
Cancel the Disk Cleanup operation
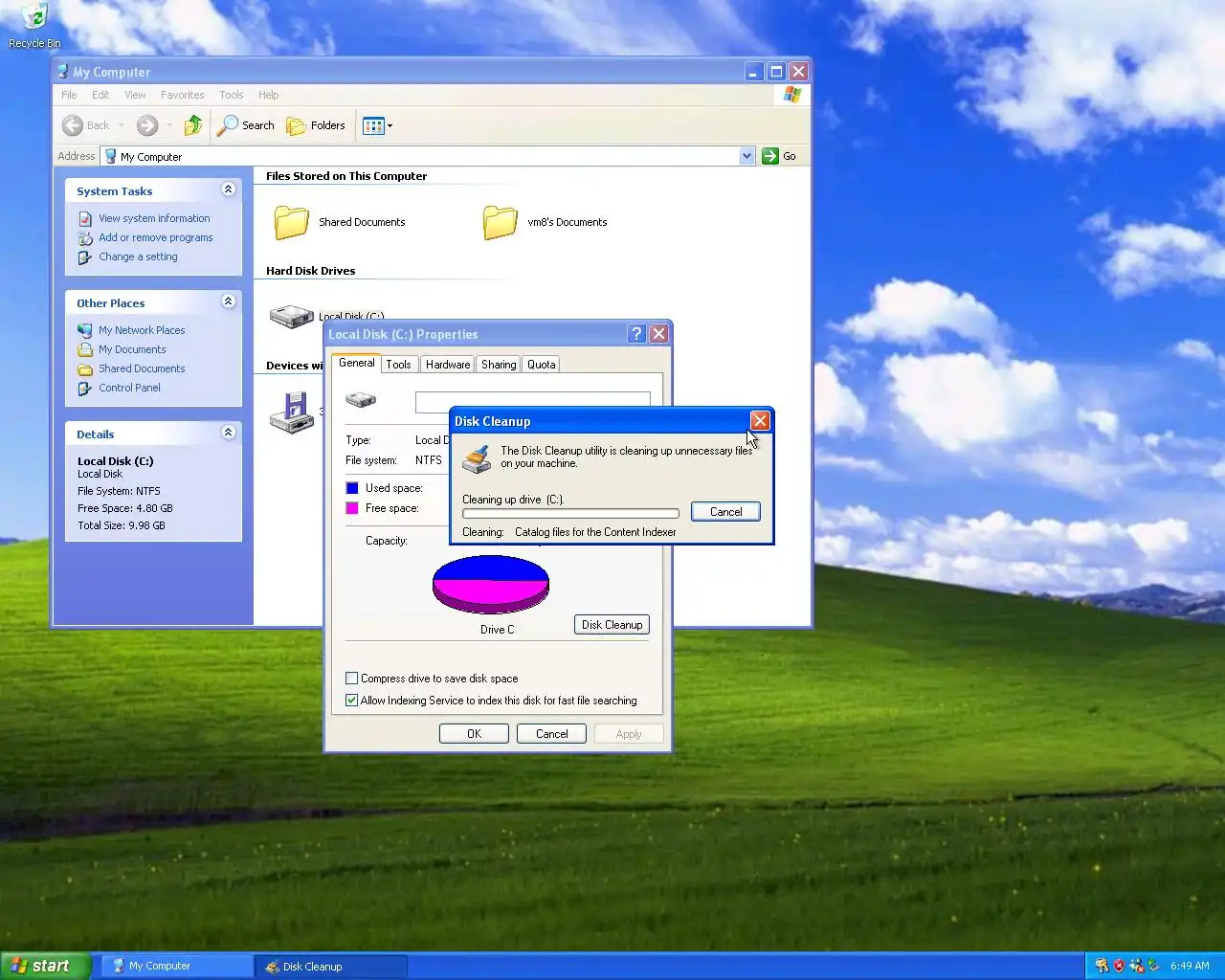(725, 512)
